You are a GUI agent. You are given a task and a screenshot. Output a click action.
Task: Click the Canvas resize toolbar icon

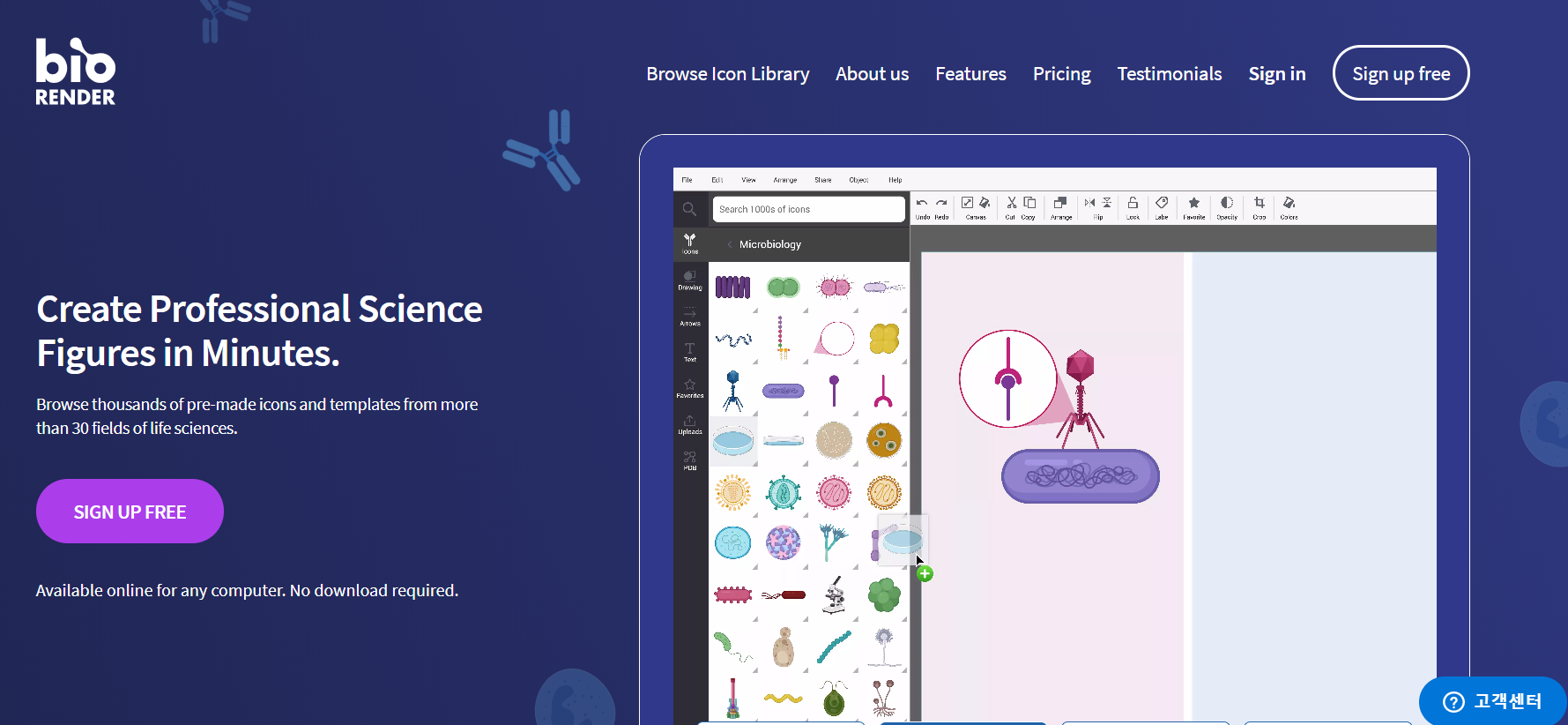point(967,204)
